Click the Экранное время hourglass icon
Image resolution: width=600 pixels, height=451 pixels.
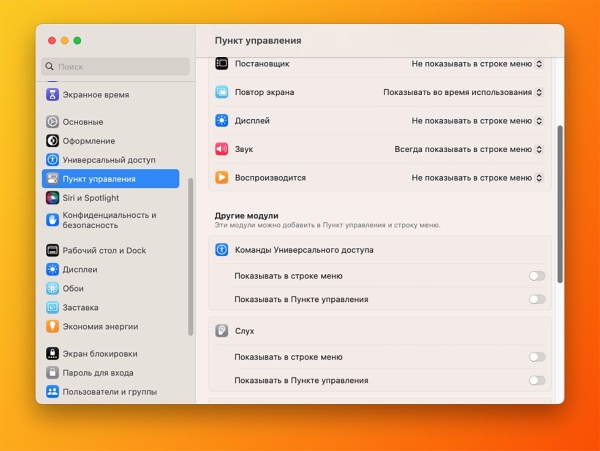(53, 95)
